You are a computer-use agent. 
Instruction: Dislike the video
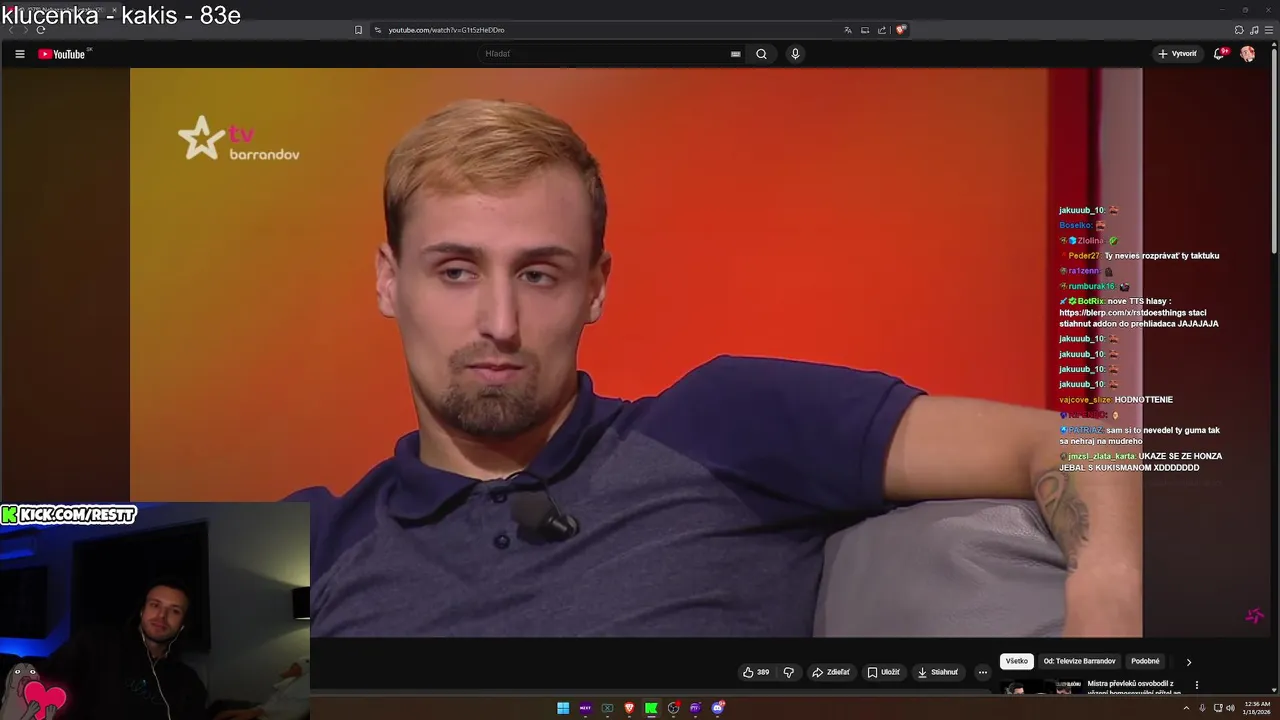[x=788, y=672]
